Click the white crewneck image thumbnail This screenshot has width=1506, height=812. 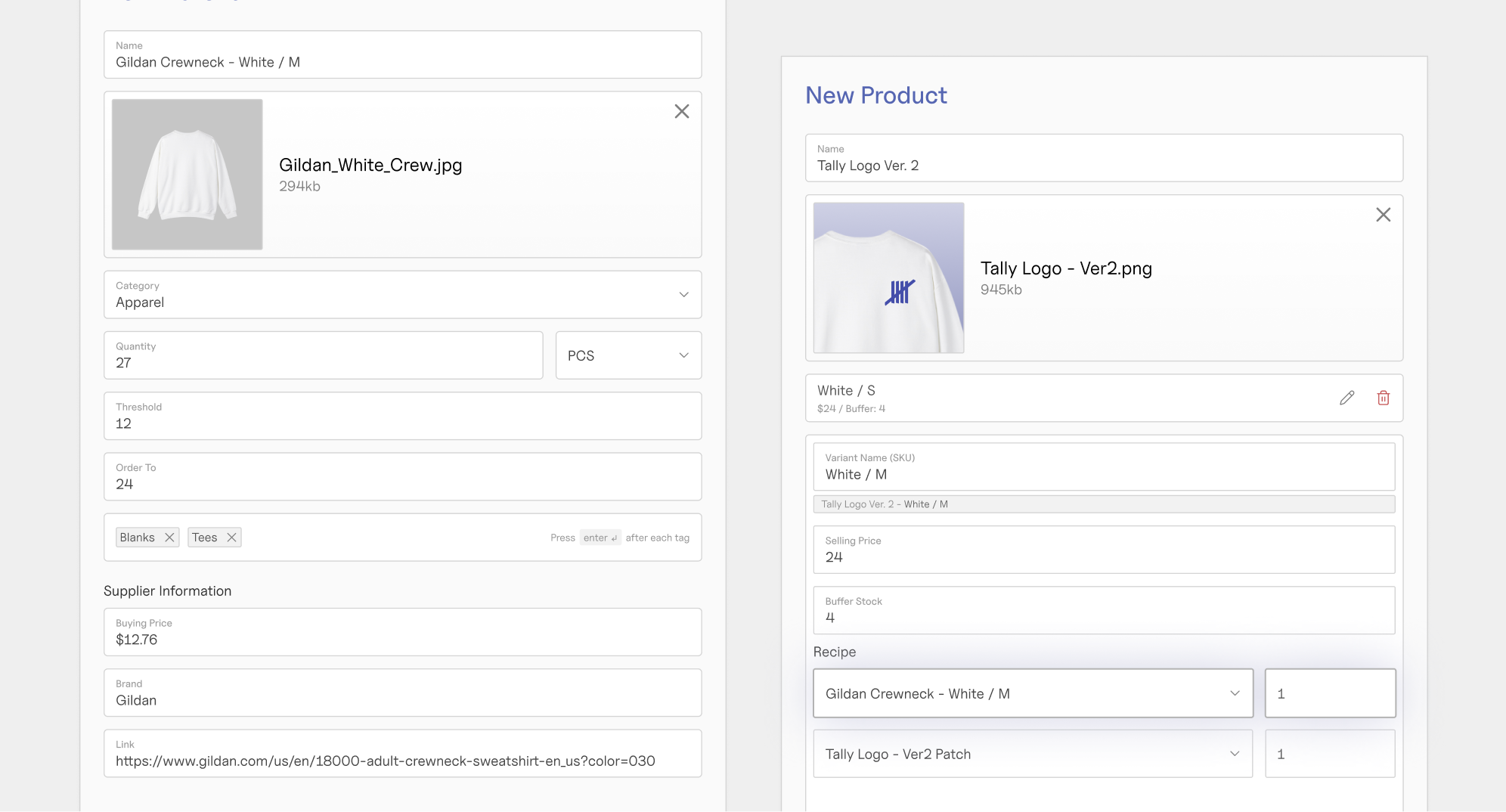(187, 175)
